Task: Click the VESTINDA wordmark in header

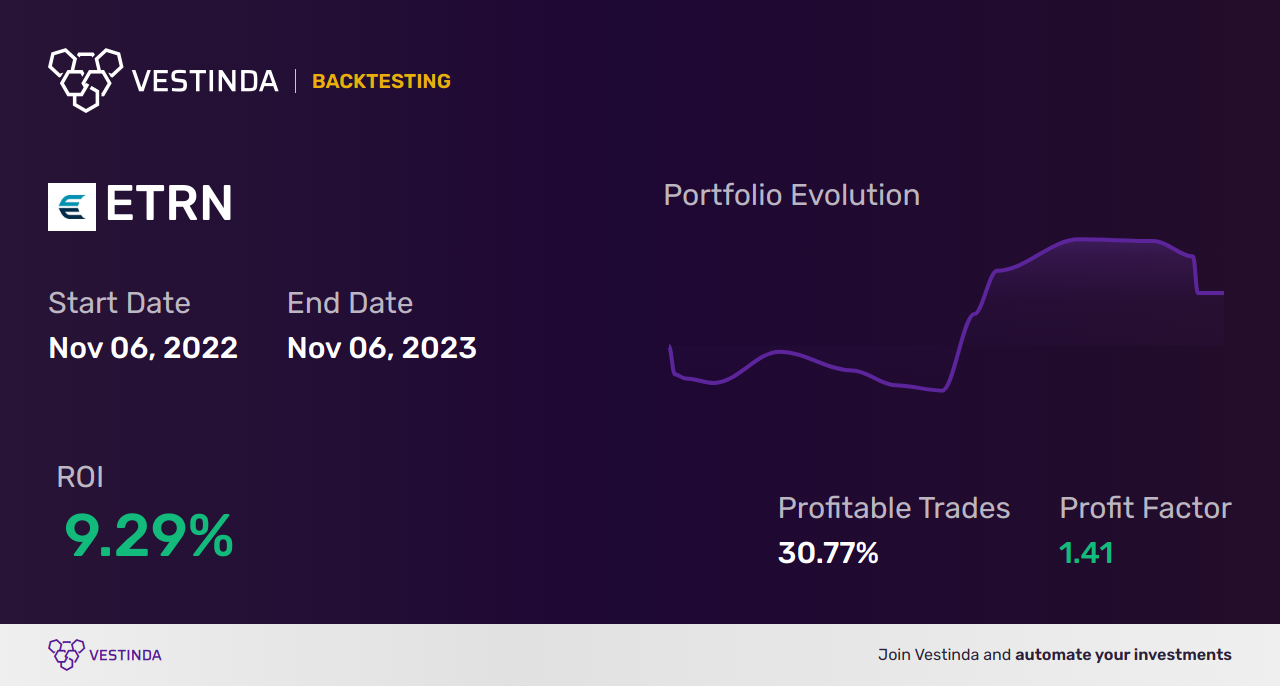Action: pyautogui.click(x=205, y=81)
